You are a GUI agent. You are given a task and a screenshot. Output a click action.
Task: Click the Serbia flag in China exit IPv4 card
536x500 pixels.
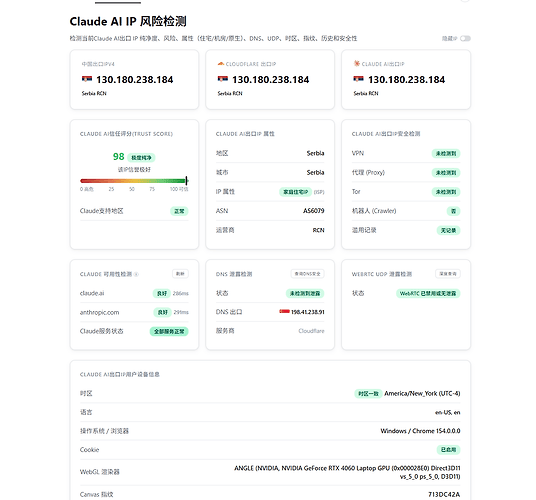(x=87, y=79)
